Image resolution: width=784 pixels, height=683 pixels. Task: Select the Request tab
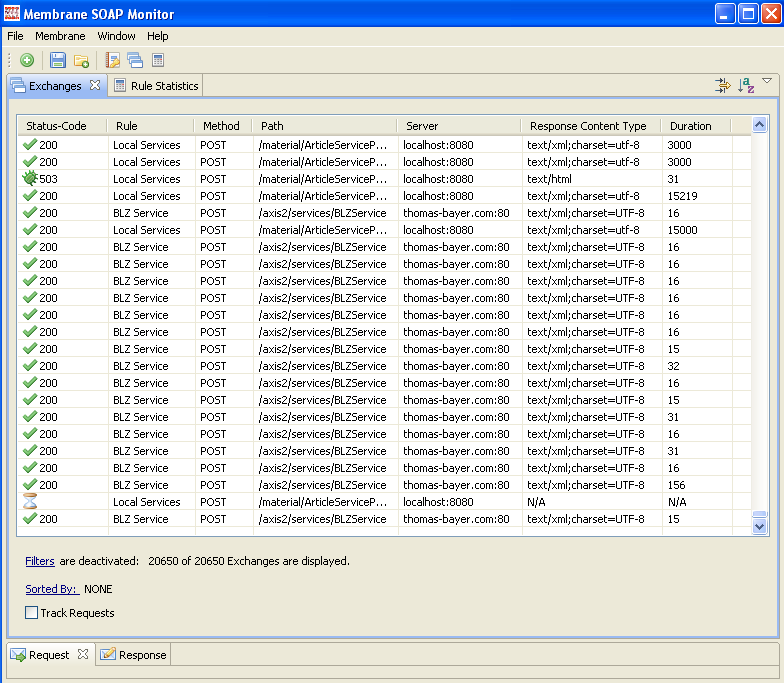coord(49,654)
